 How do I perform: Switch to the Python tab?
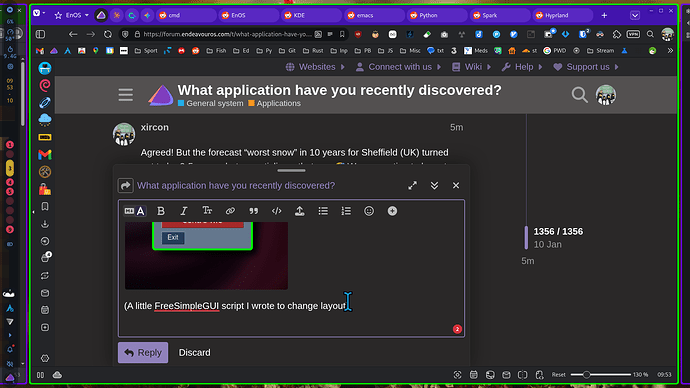tap(437, 15)
